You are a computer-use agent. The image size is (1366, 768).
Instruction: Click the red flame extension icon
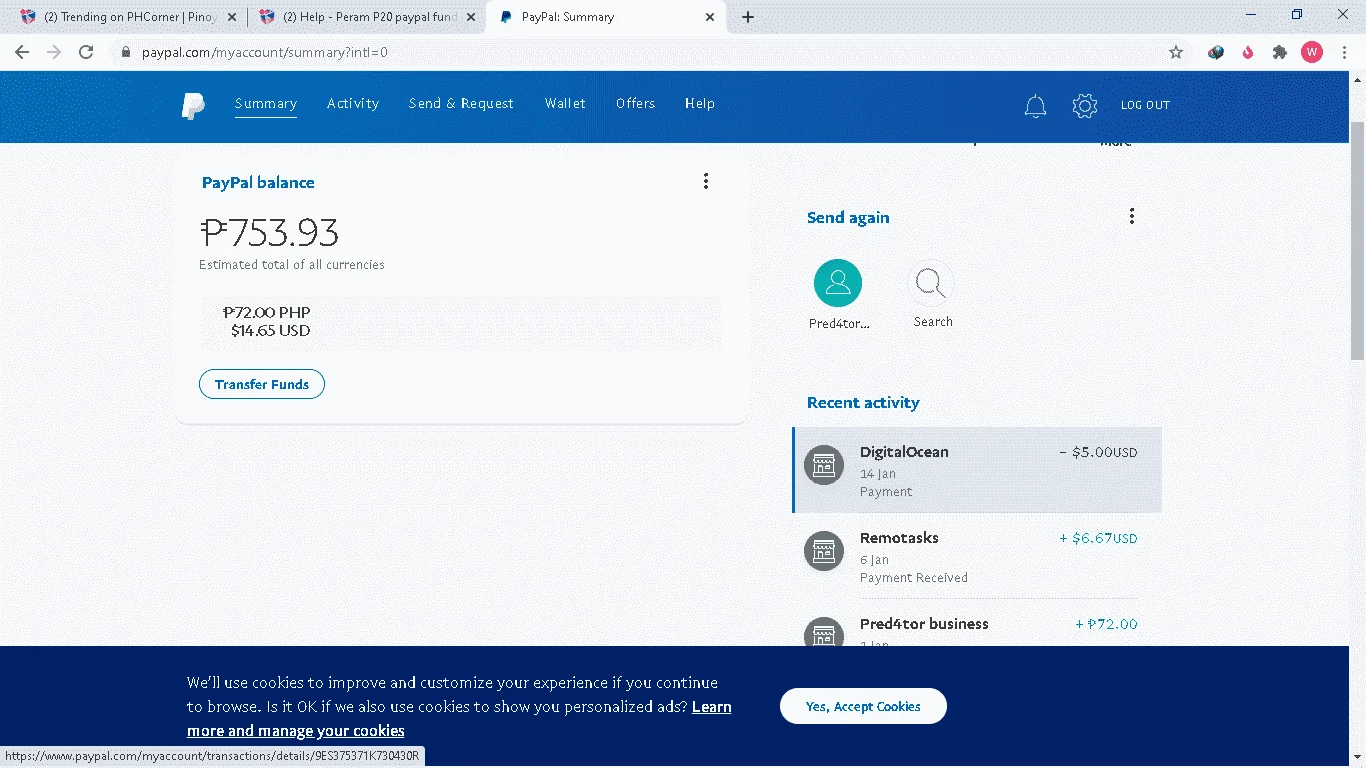coord(1248,52)
